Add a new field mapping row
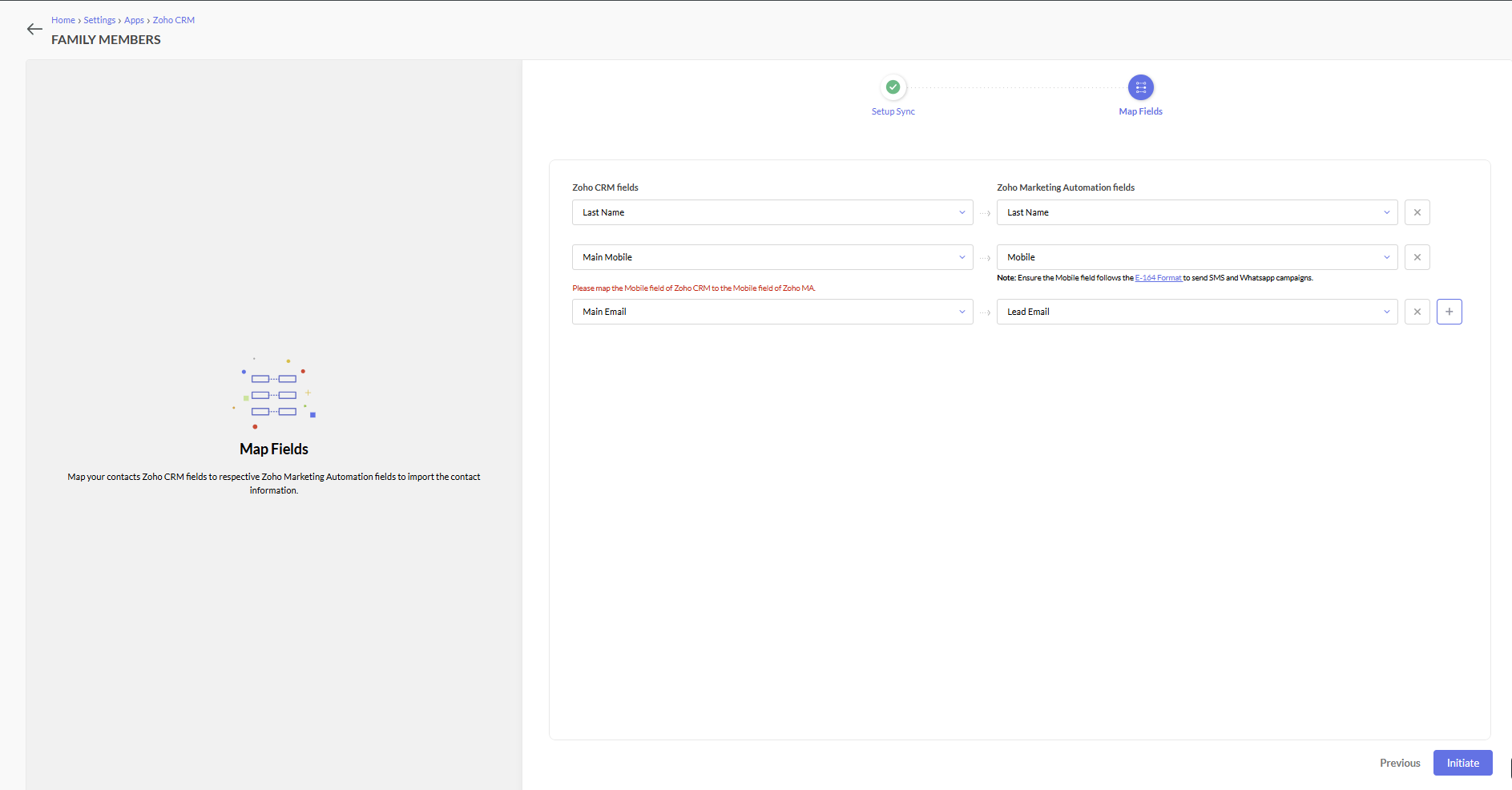1512x790 pixels. click(1449, 312)
